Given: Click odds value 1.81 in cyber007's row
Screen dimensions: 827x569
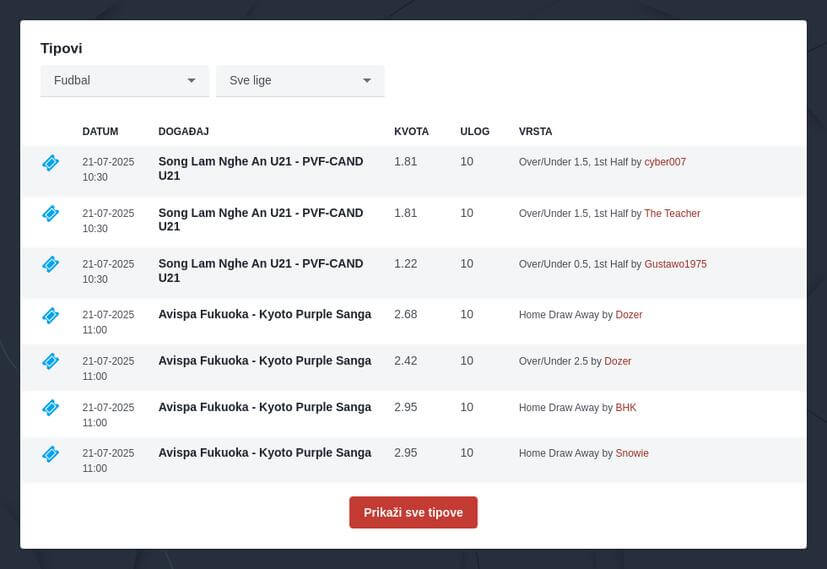Looking at the screenshot, I should coord(406,161).
